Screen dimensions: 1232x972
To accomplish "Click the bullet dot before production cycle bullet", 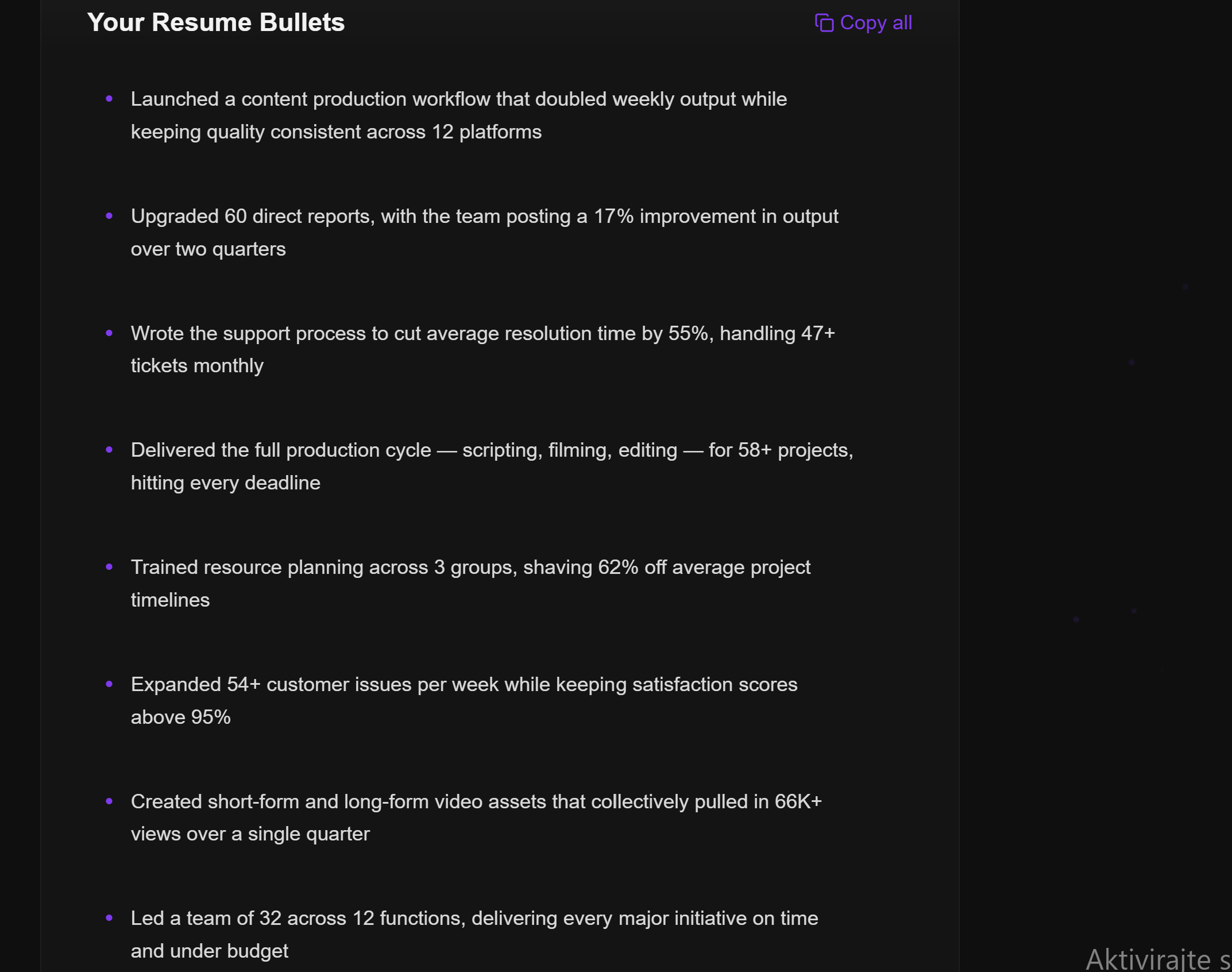I will click(109, 451).
